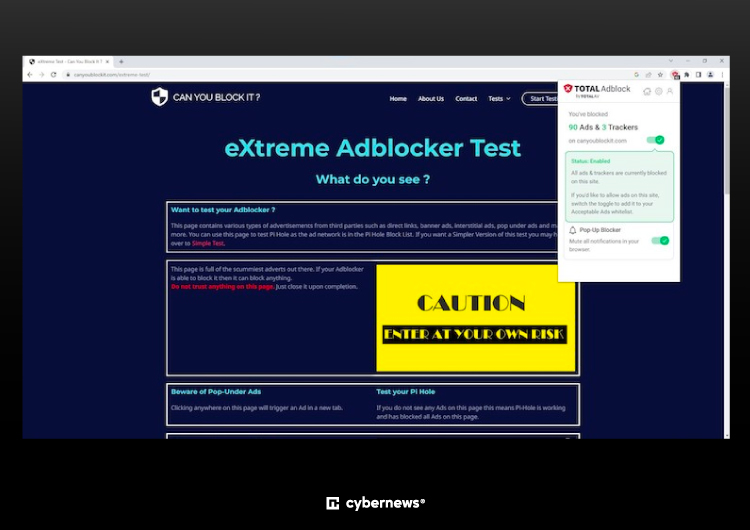The image size is (750, 530).
Task: Open the Total Adblock account icon
Action: point(670,91)
